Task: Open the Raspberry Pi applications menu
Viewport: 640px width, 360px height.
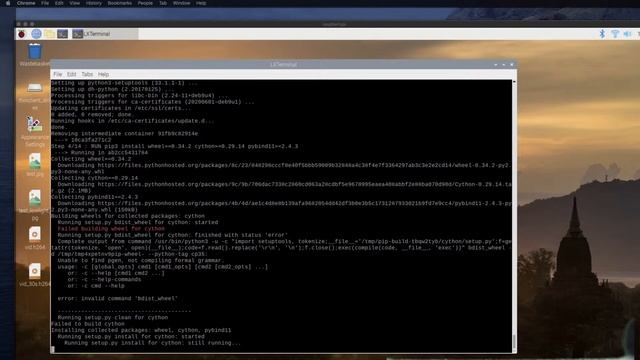Action: (x=22, y=34)
